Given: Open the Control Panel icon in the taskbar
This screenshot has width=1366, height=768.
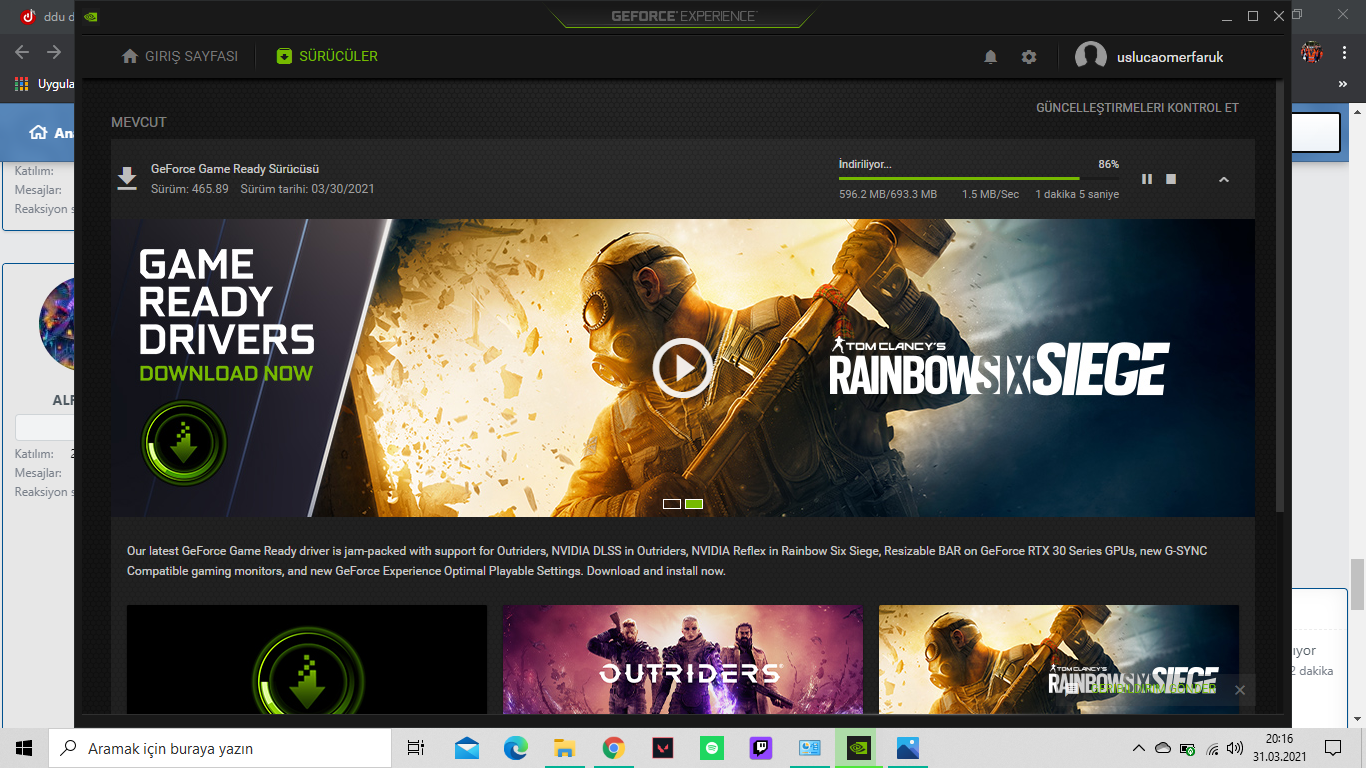Looking at the screenshot, I should point(810,748).
